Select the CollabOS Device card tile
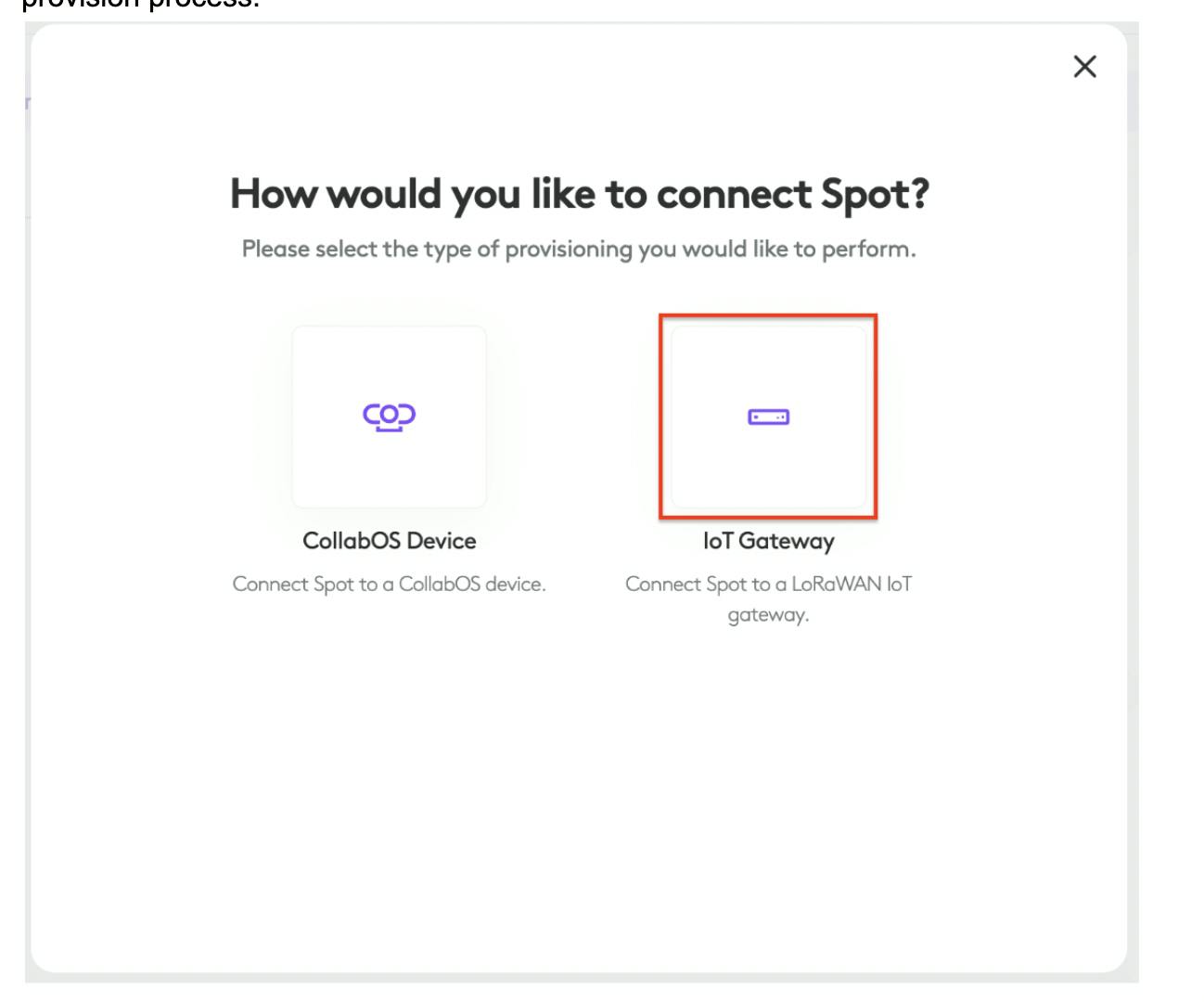This screenshot has width=1204, height=1002. tap(389, 464)
